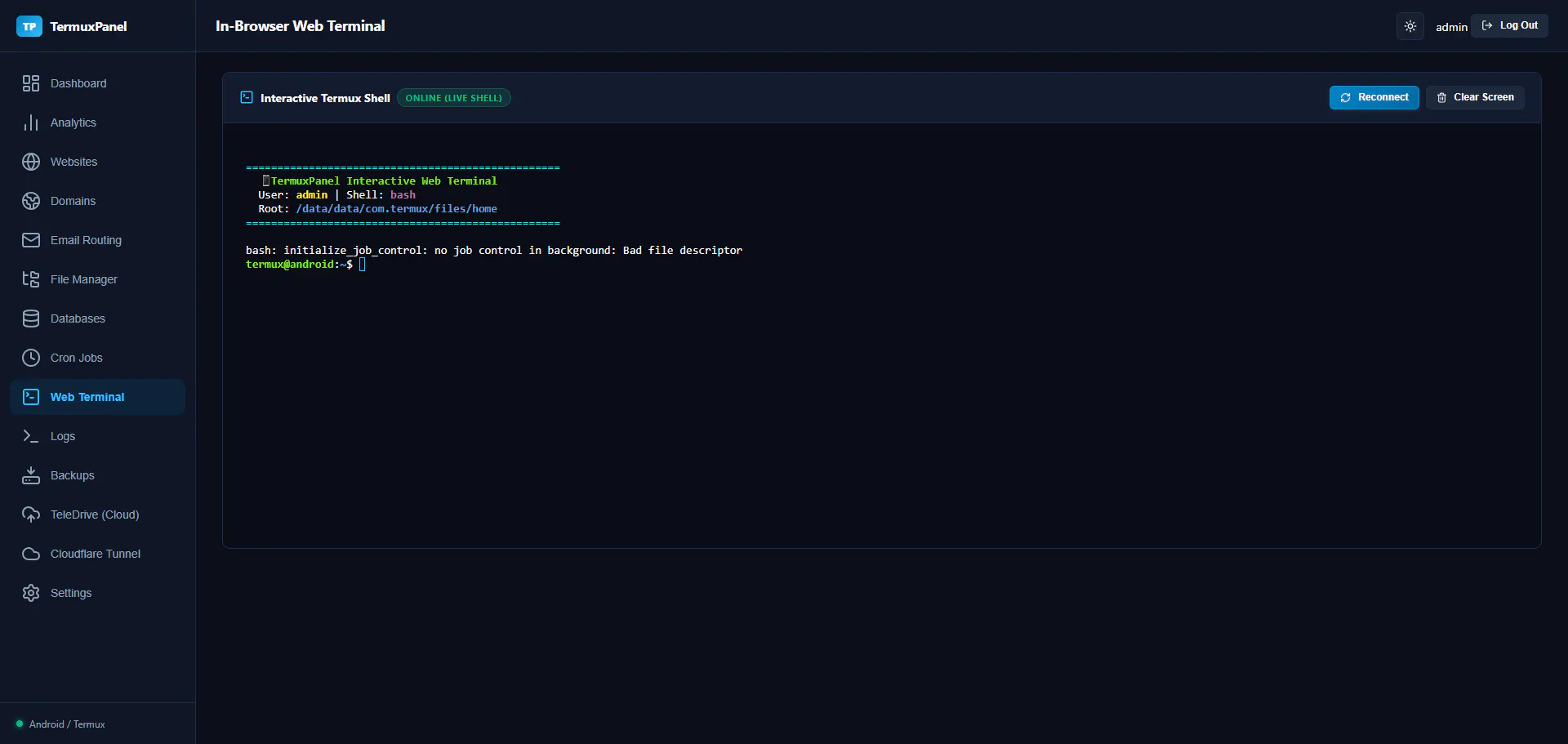Click the terminal icon beside Interactive Termux Shell
The width and height of the screenshot is (1568, 744).
[247, 97]
